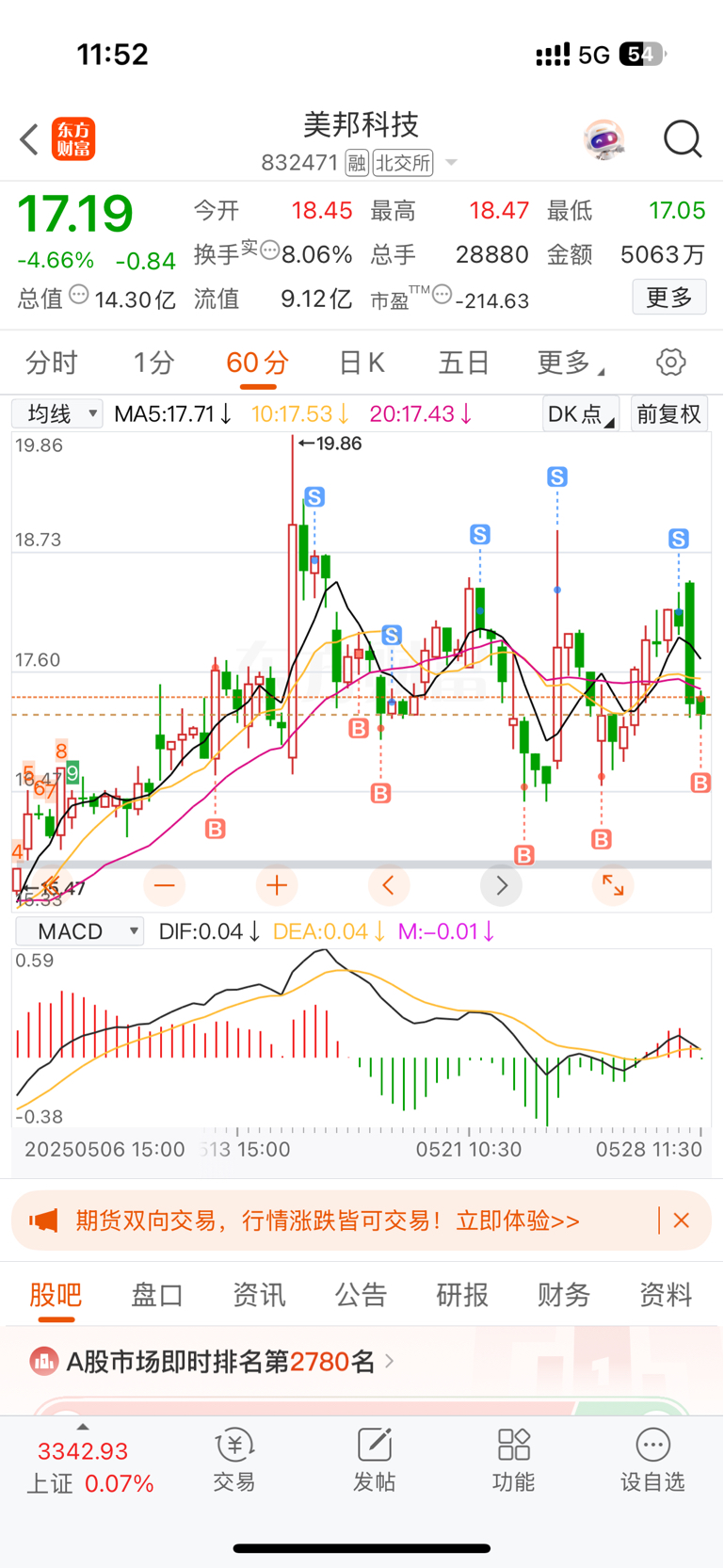Image resolution: width=724 pixels, height=1568 pixels.
Task: Open the 东方财富 logo icon
Action: (x=73, y=139)
